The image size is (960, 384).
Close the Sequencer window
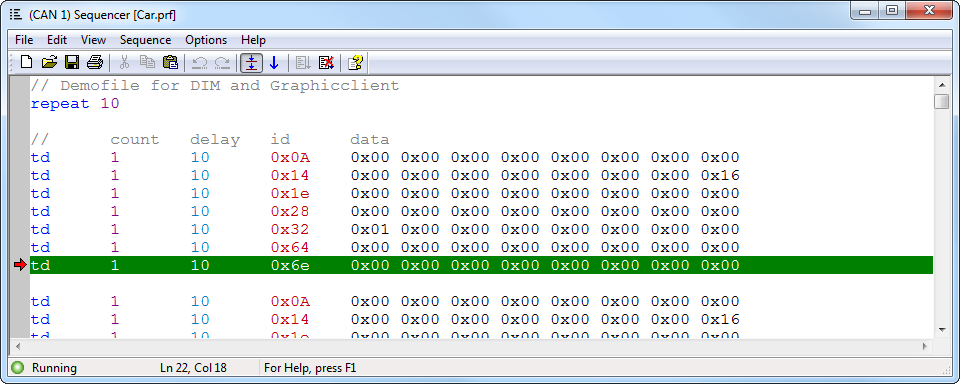tap(928, 10)
